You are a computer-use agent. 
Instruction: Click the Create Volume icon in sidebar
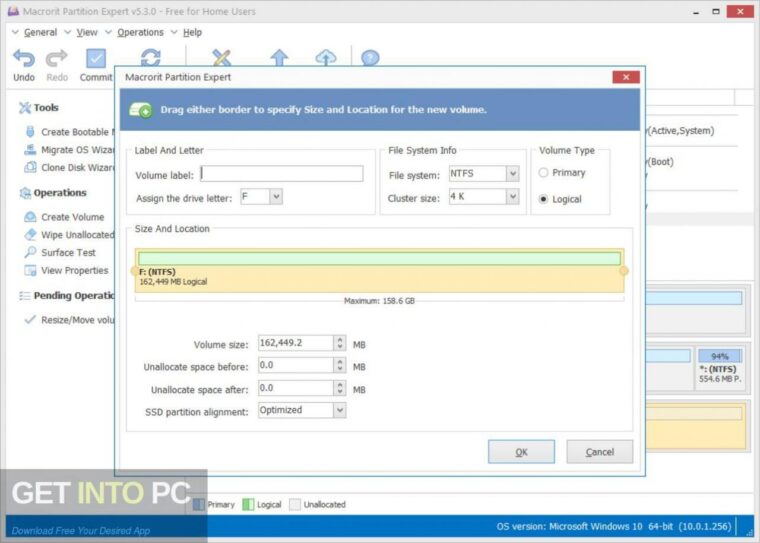point(30,217)
